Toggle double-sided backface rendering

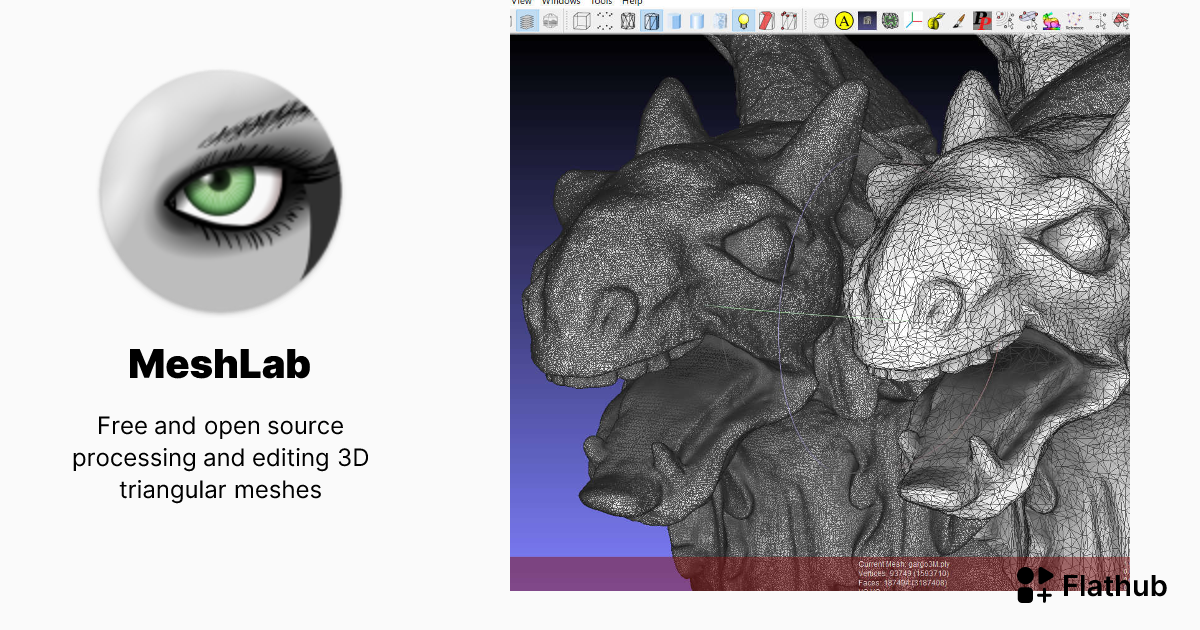(766, 20)
